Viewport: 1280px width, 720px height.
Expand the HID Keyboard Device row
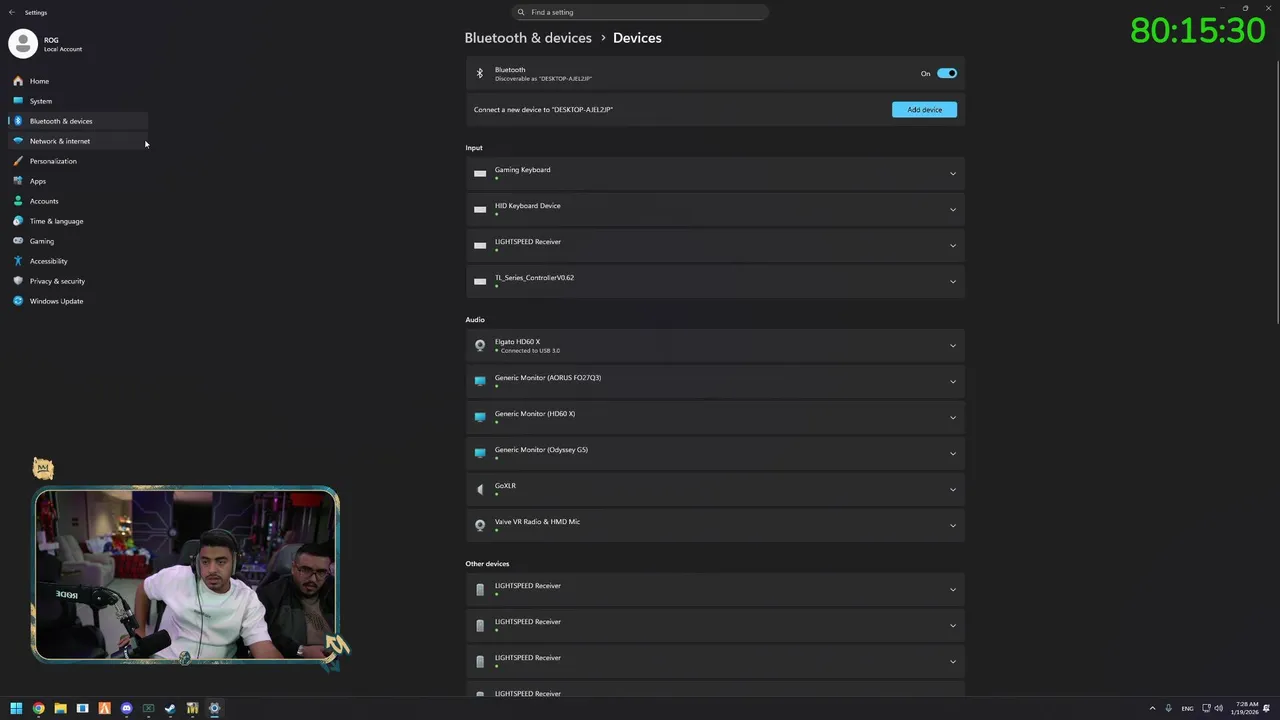(x=715, y=209)
